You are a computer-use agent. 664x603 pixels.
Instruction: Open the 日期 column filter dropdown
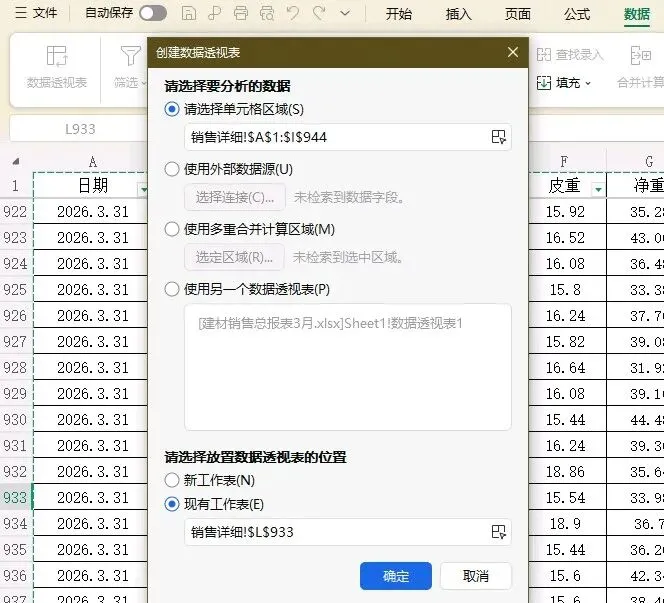pos(143,189)
